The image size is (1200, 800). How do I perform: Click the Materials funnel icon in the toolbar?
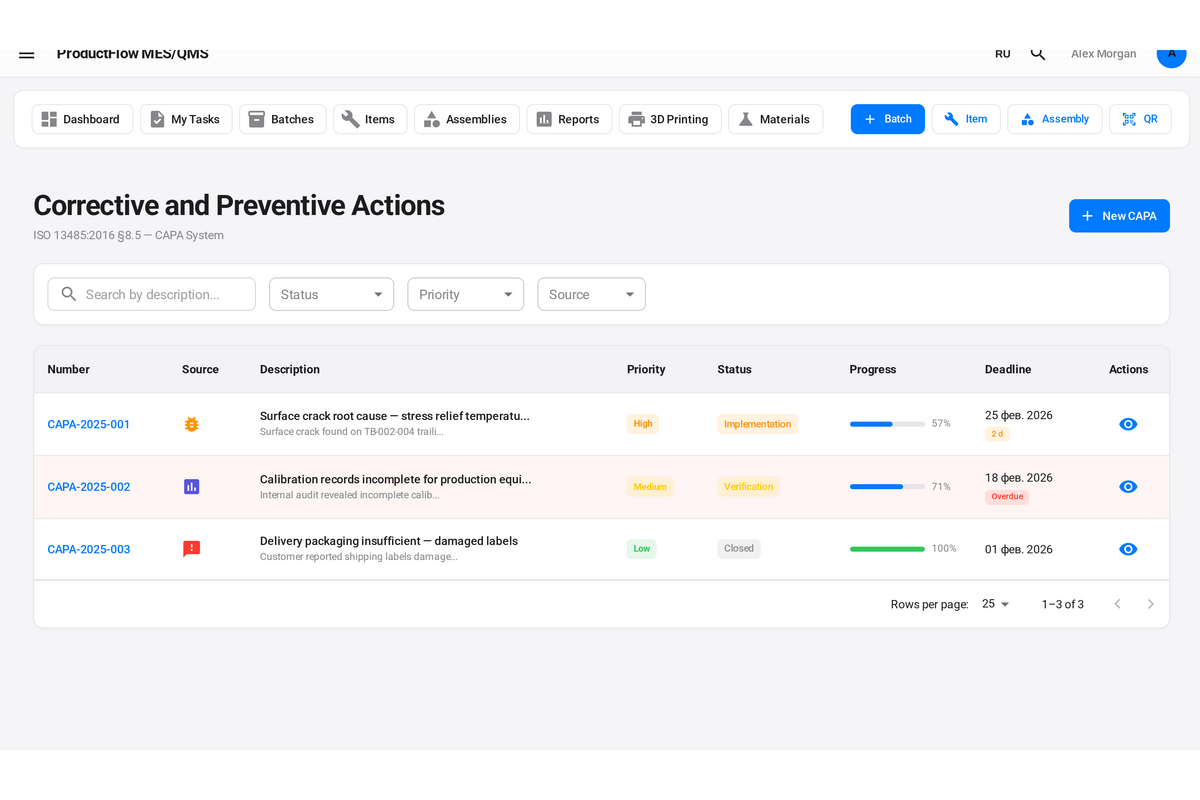point(746,118)
